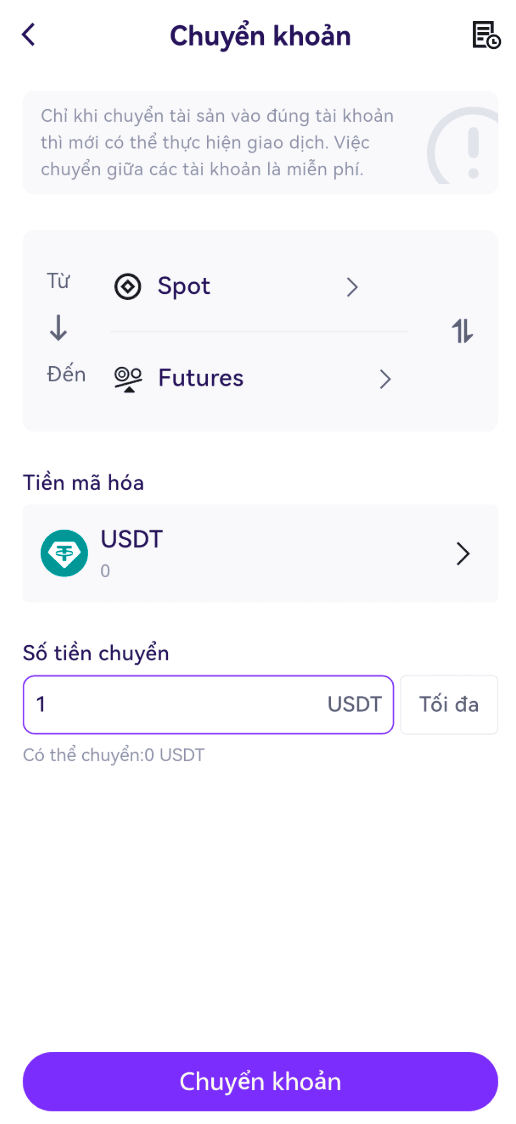Swap Spot and Futures accounts
Viewport: 516px width, 1124px height.
click(462, 331)
